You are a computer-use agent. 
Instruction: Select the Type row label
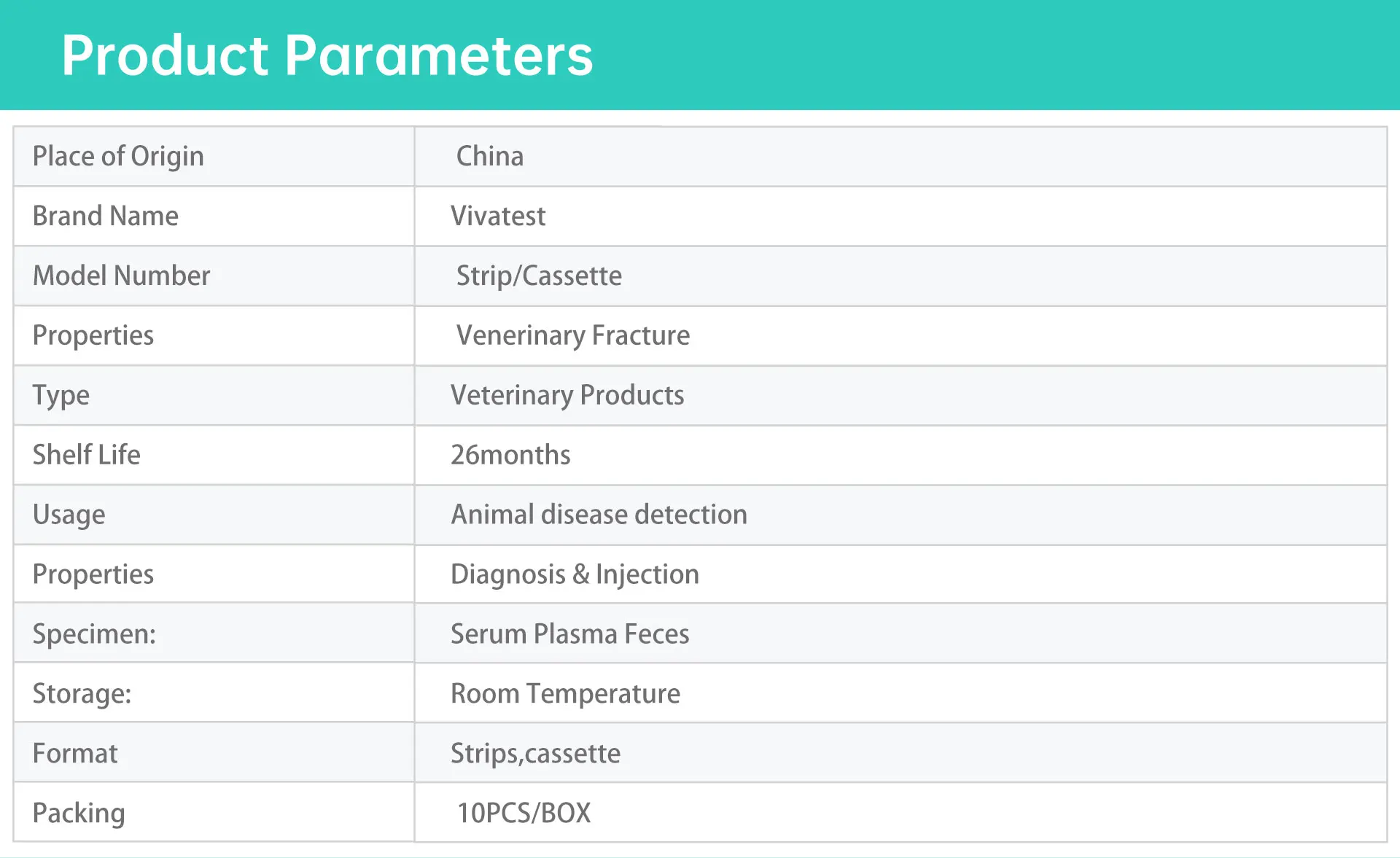(61, 396)
